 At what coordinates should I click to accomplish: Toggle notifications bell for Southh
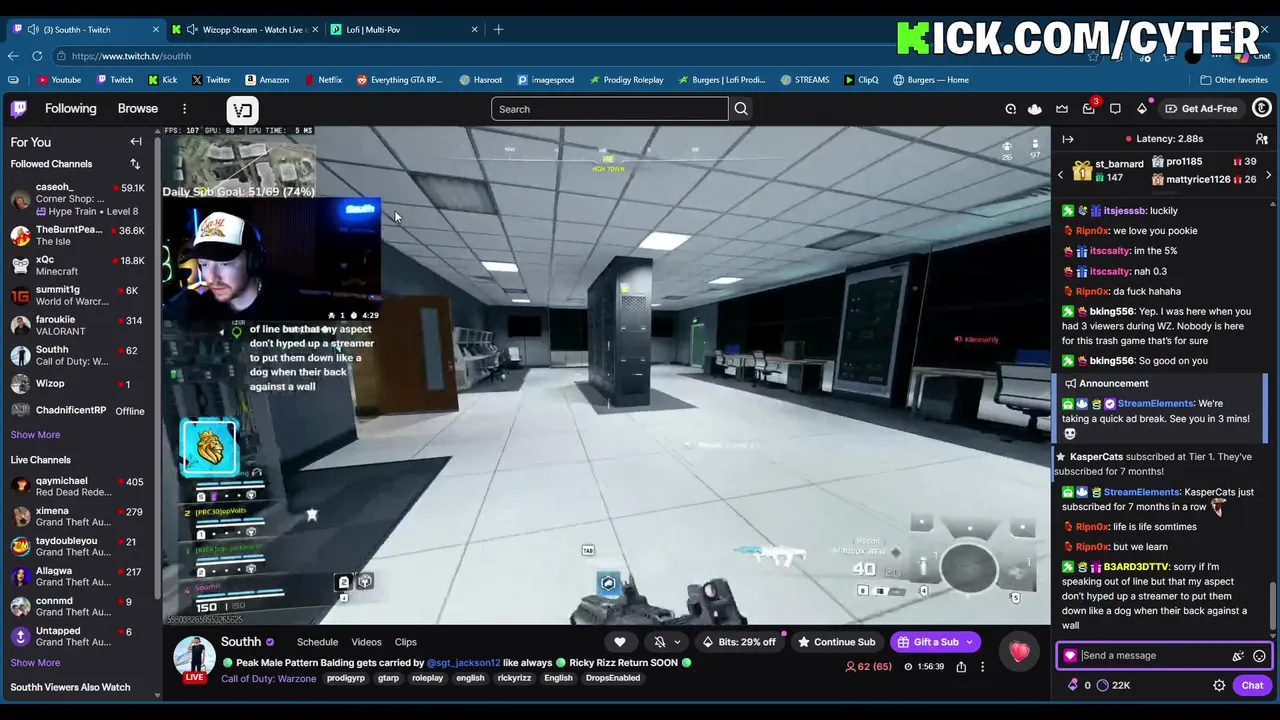click(659, 642)
